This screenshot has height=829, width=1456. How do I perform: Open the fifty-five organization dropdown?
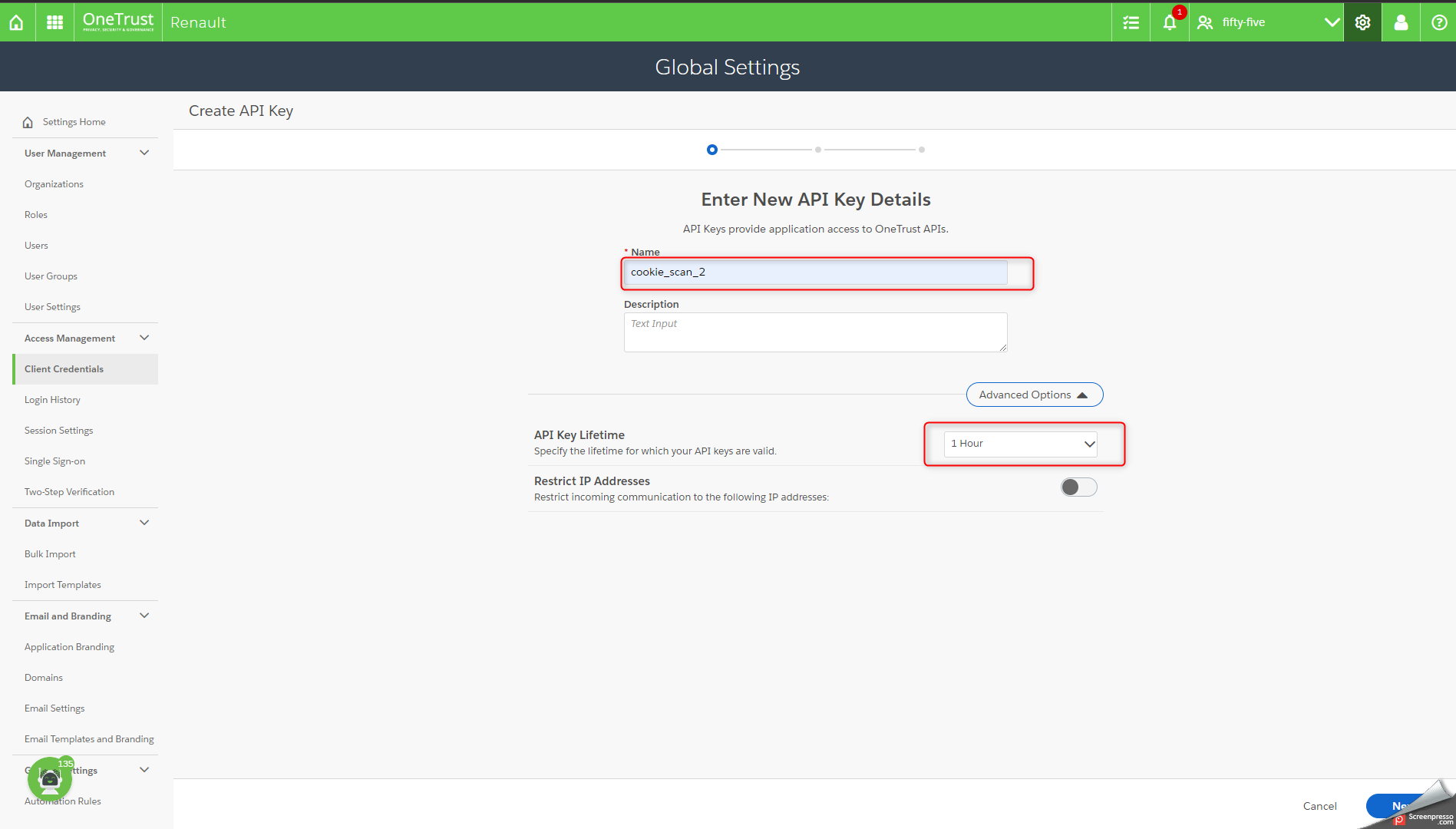tap(1268, 22)
